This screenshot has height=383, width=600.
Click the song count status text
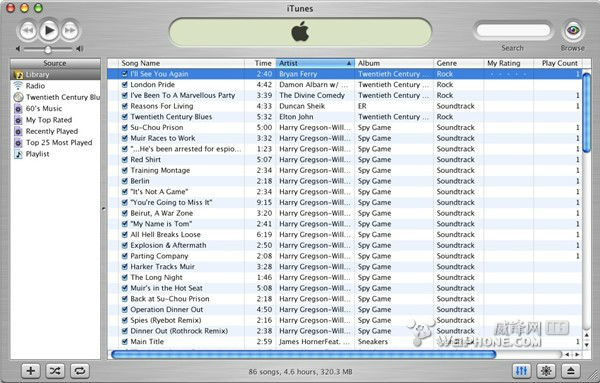point(300,372)
